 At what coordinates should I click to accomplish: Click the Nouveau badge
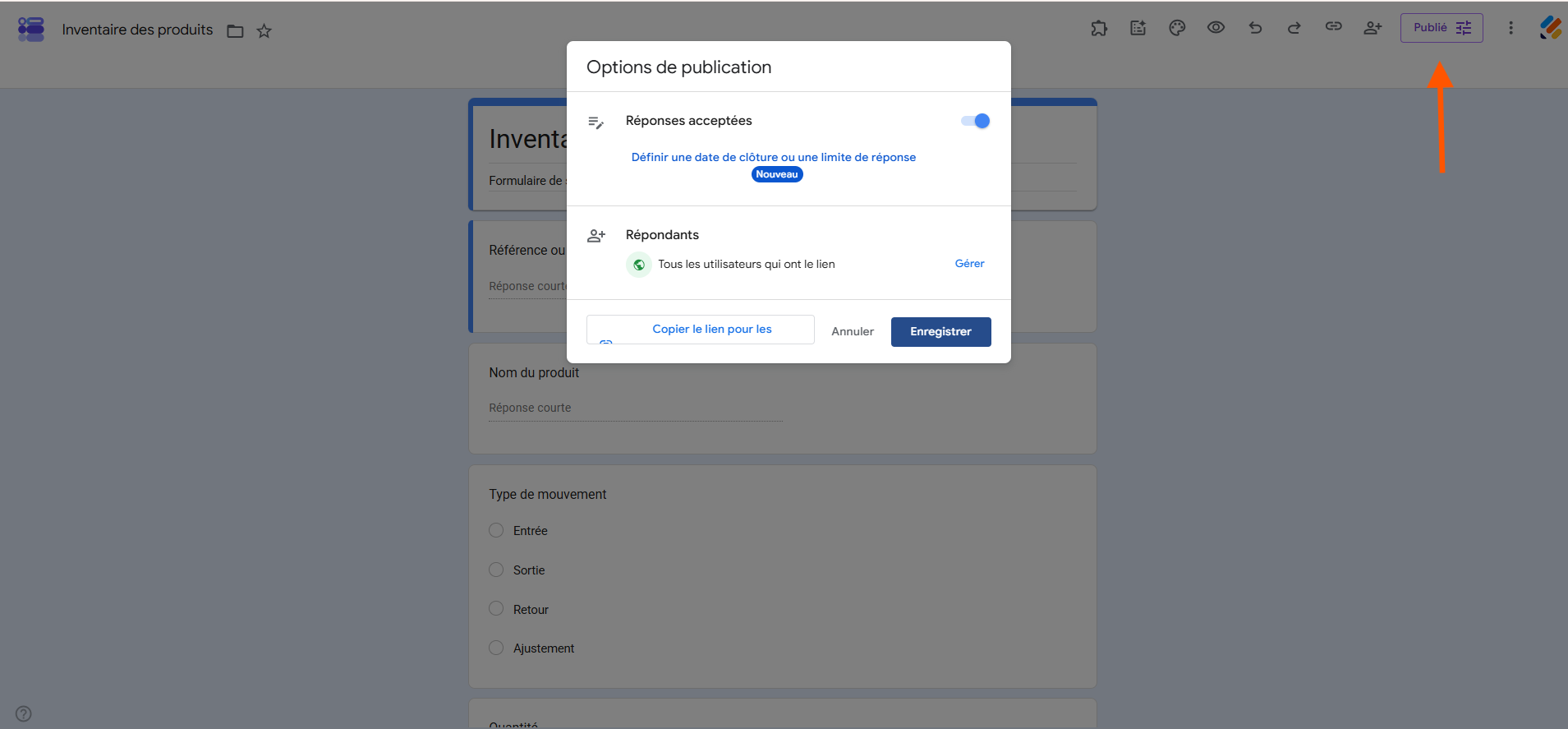coord(777,174)
